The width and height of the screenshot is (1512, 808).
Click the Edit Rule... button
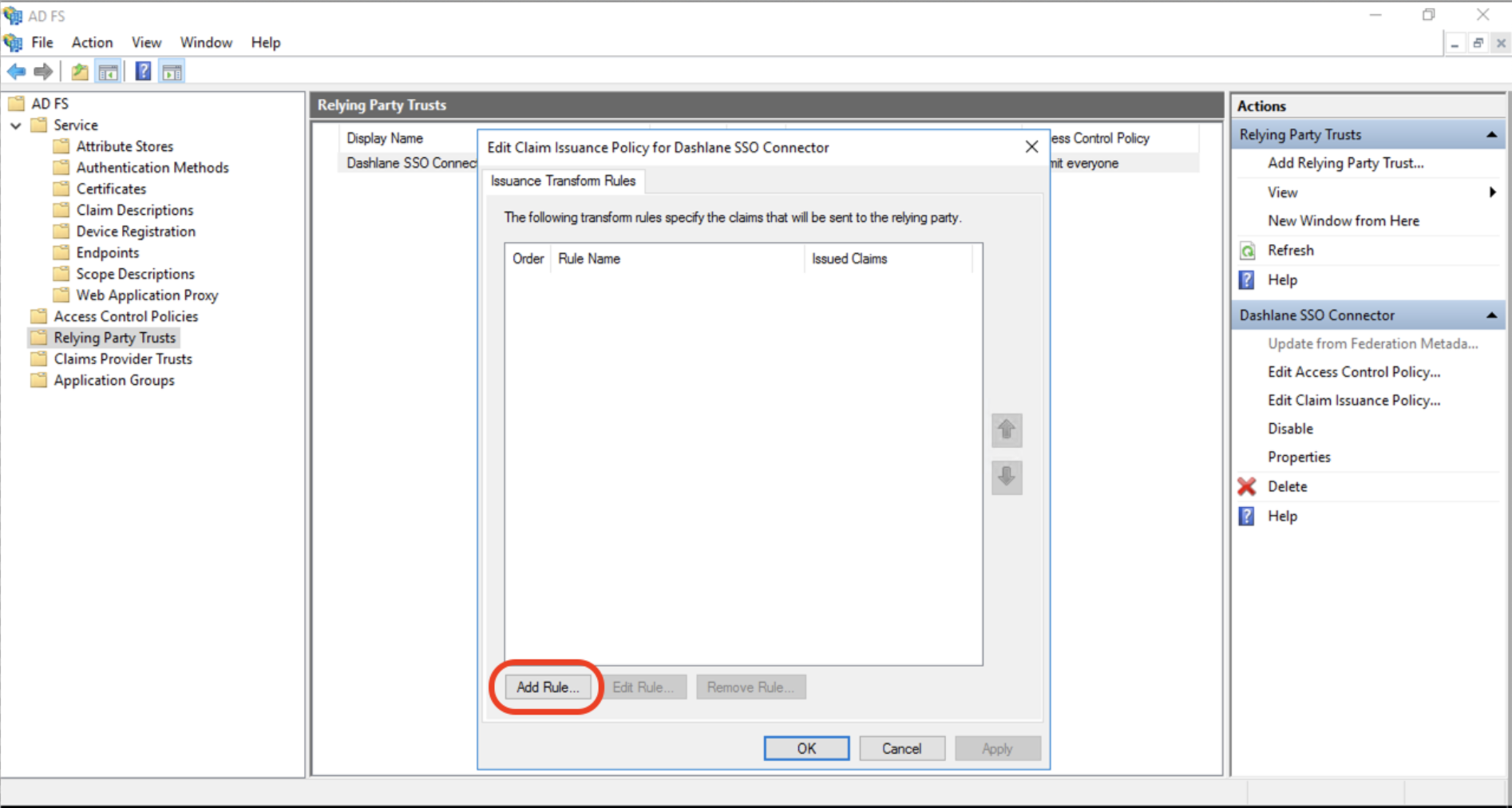[643, 687]
